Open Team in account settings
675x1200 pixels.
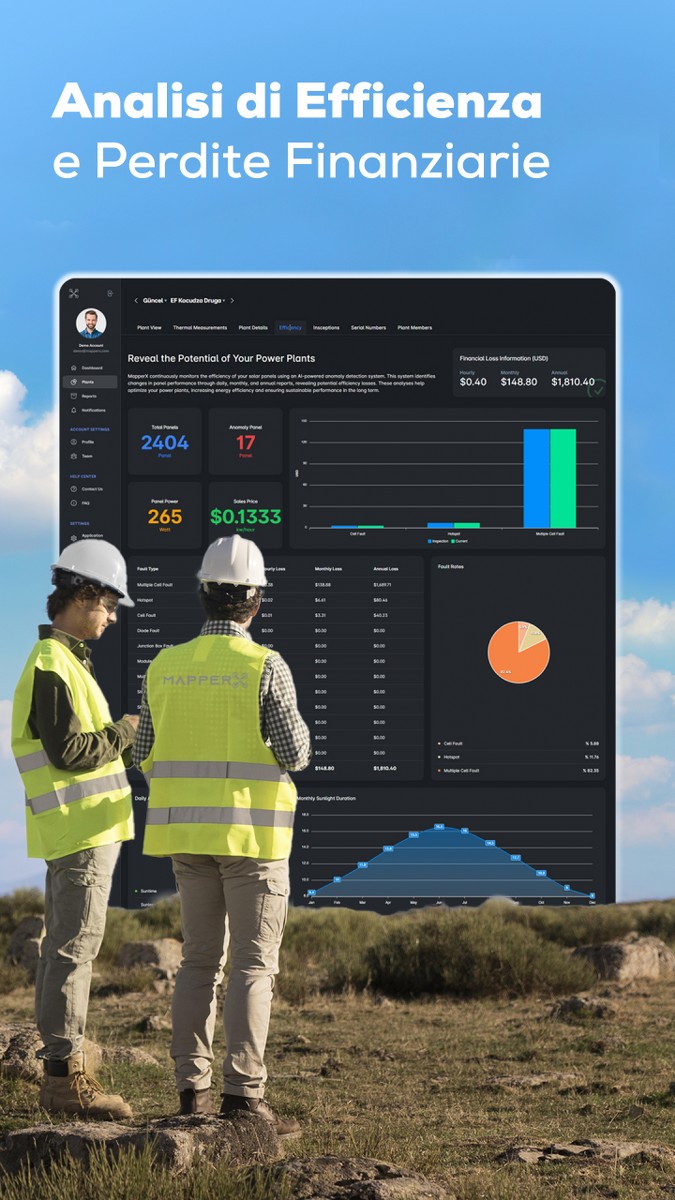pyautogui.click(x=86, y=455)
